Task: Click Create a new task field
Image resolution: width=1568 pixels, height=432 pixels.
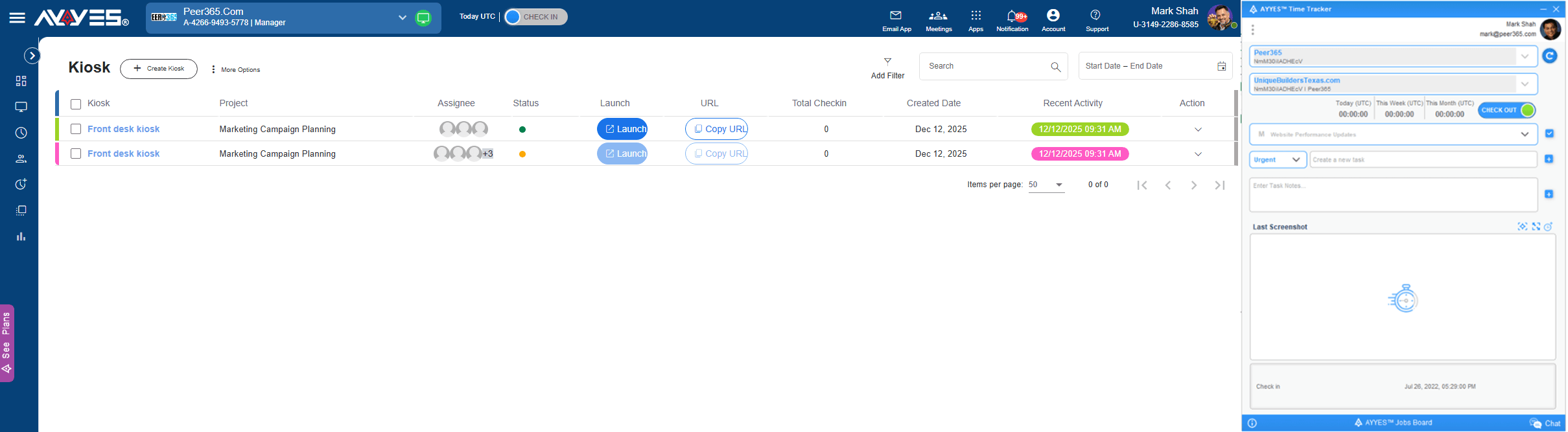Action: pos(1423,159)
